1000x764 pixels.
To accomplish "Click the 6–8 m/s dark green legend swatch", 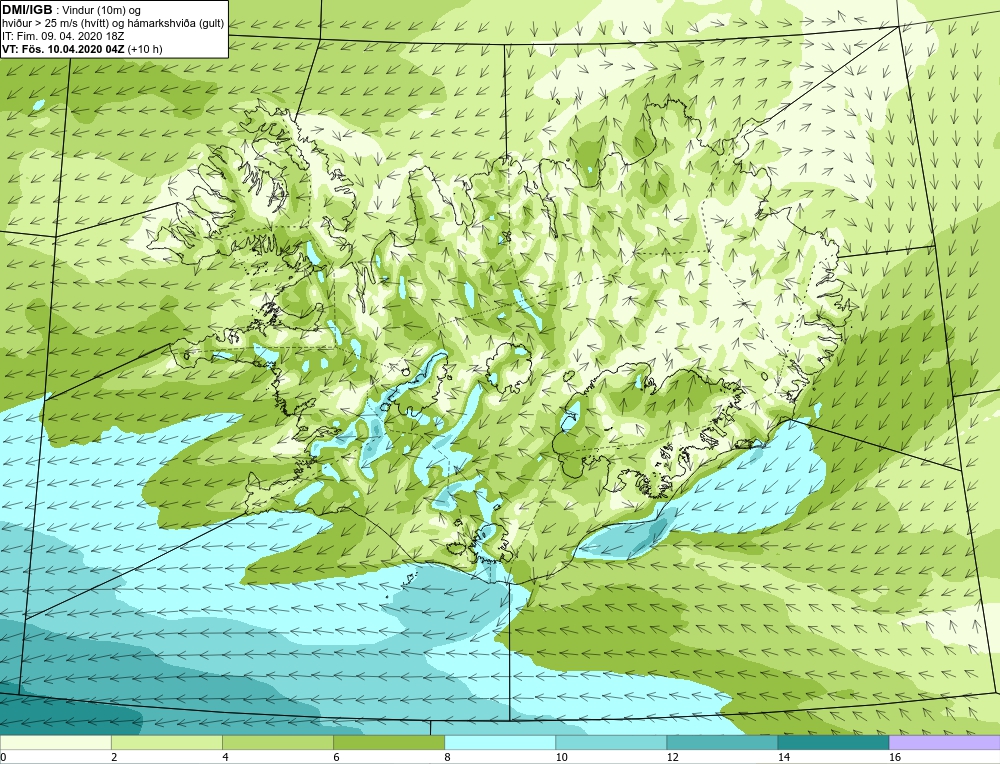I will [x=388, y=742].
